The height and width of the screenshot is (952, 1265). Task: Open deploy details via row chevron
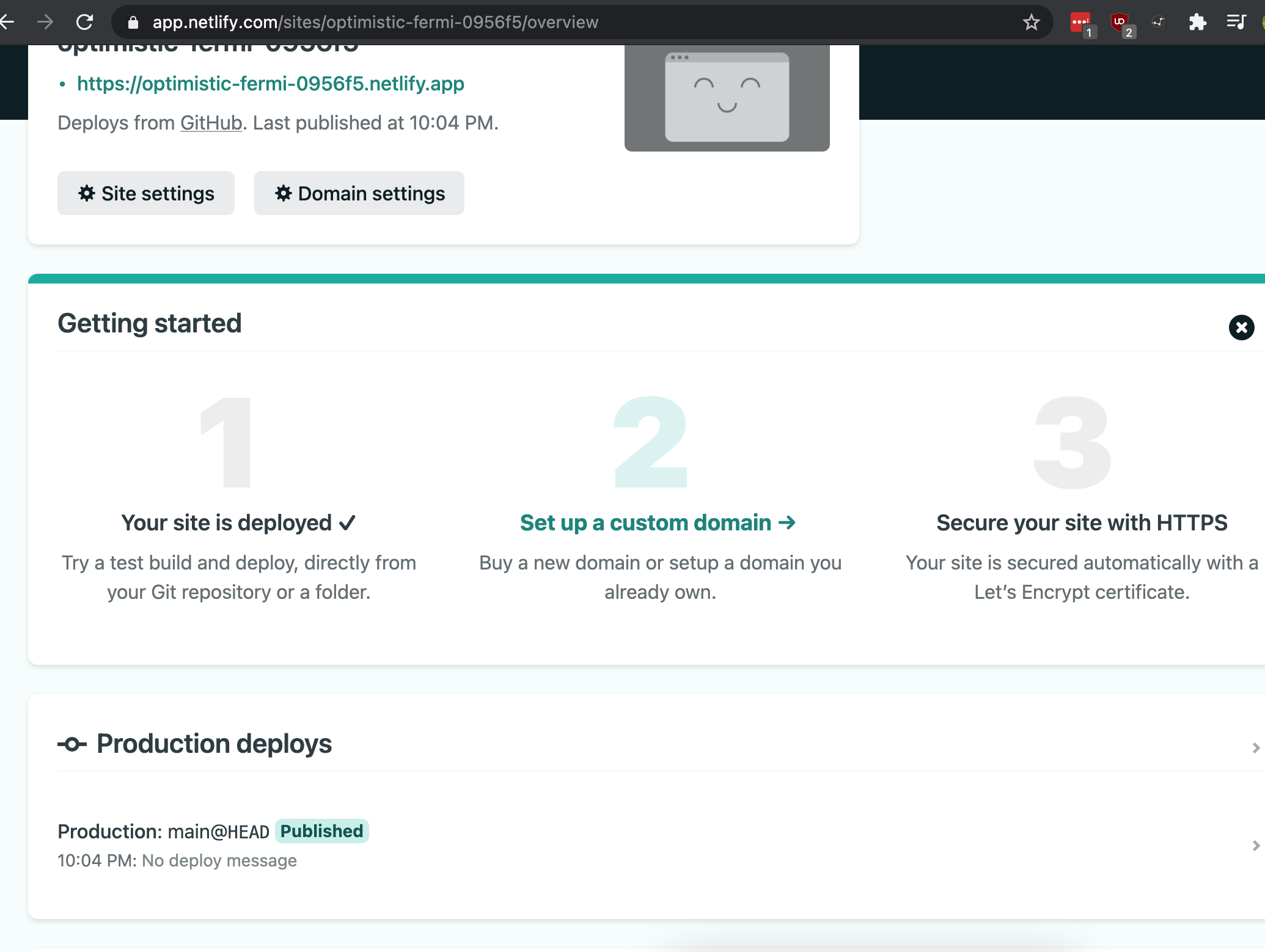(1256, 846)
